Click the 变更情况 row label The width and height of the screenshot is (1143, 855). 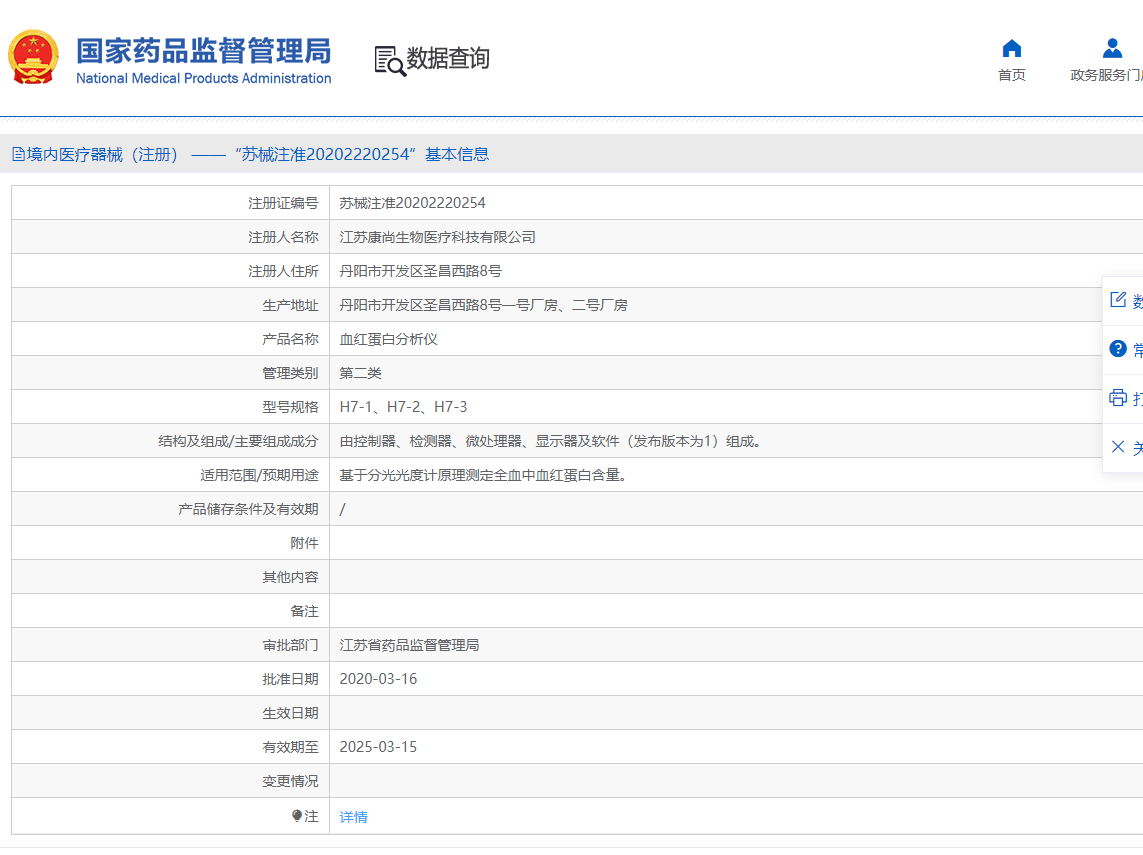(x=290, y=781)
